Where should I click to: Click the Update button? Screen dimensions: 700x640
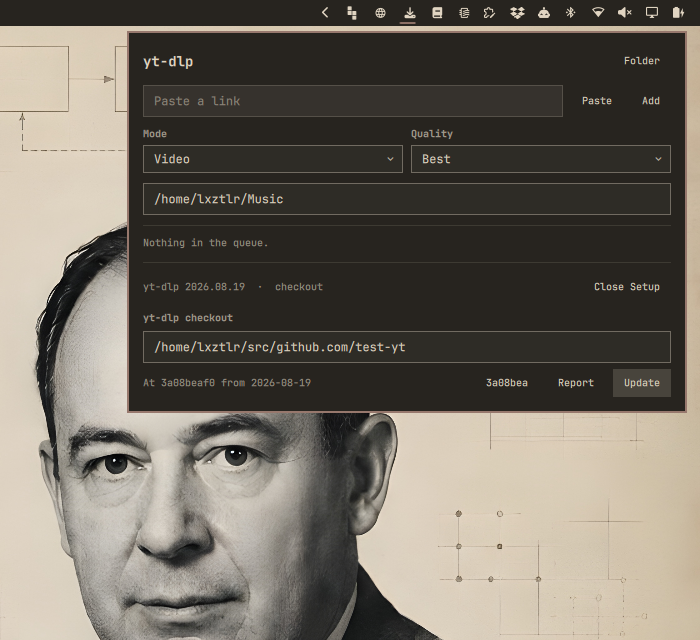pyautogui.click(x=642, y=383)
